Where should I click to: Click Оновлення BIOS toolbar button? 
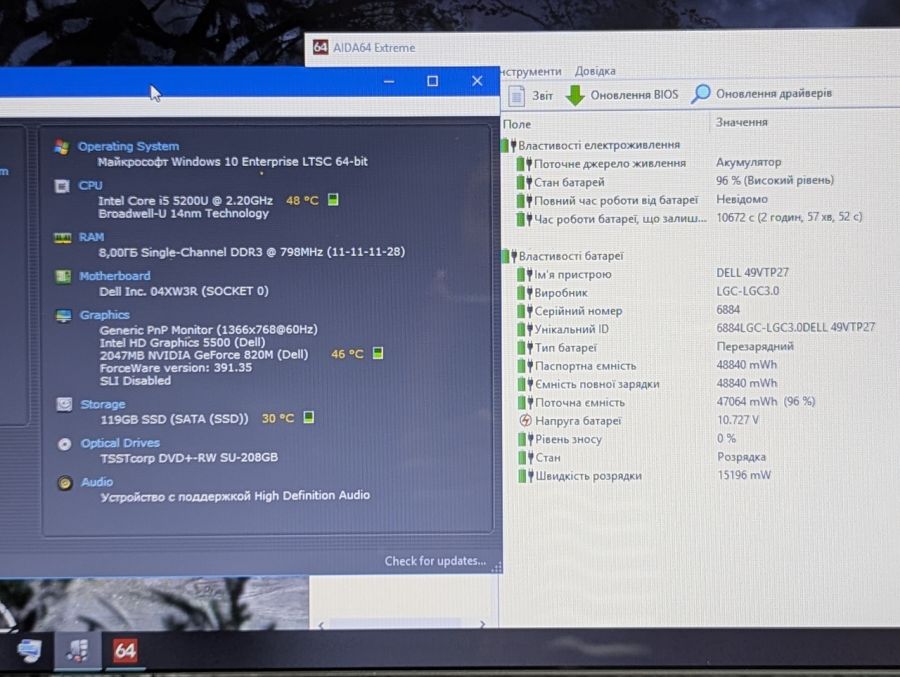[622, 95]
